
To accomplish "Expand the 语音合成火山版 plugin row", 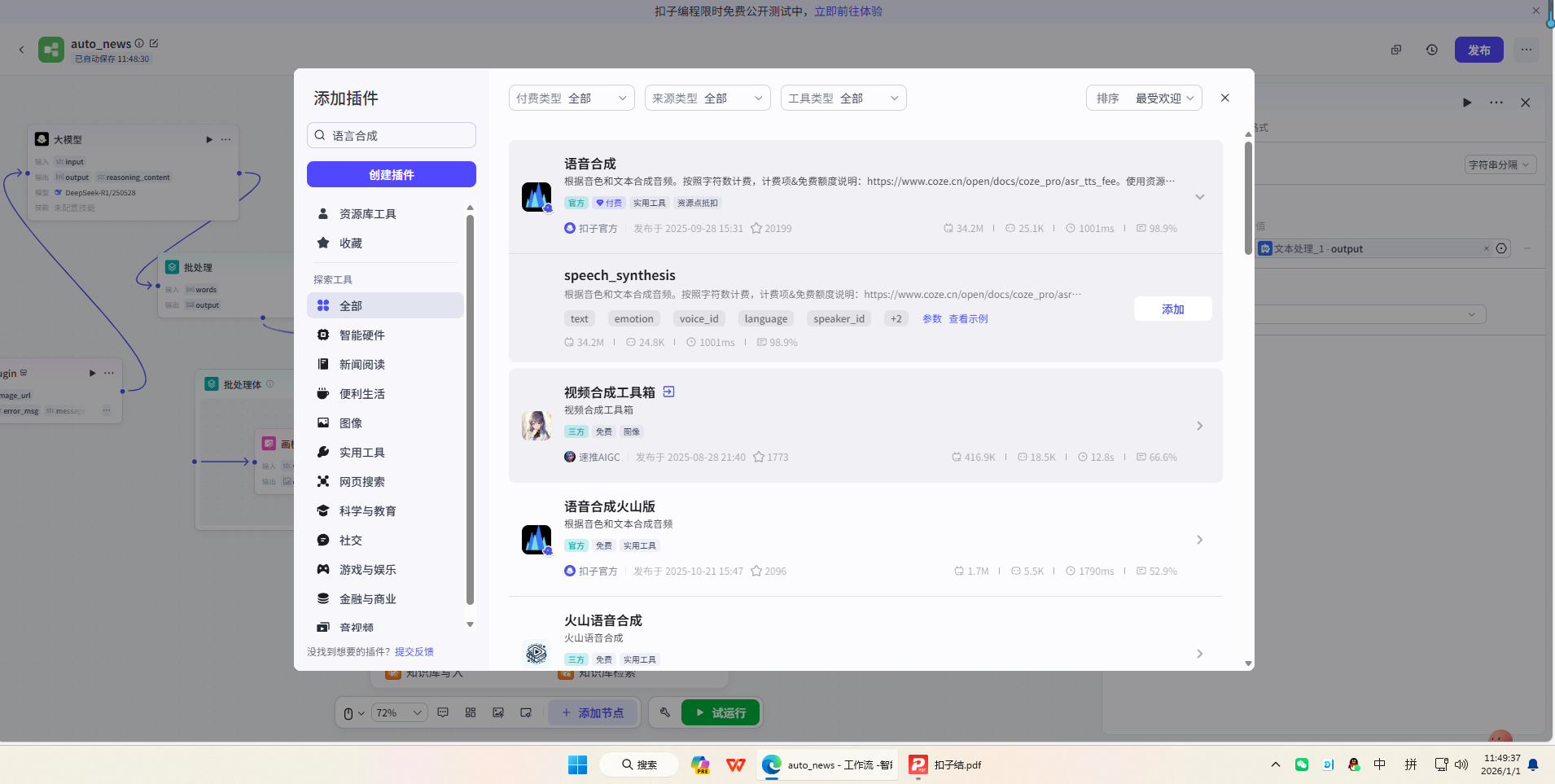I will [1199, 539].
